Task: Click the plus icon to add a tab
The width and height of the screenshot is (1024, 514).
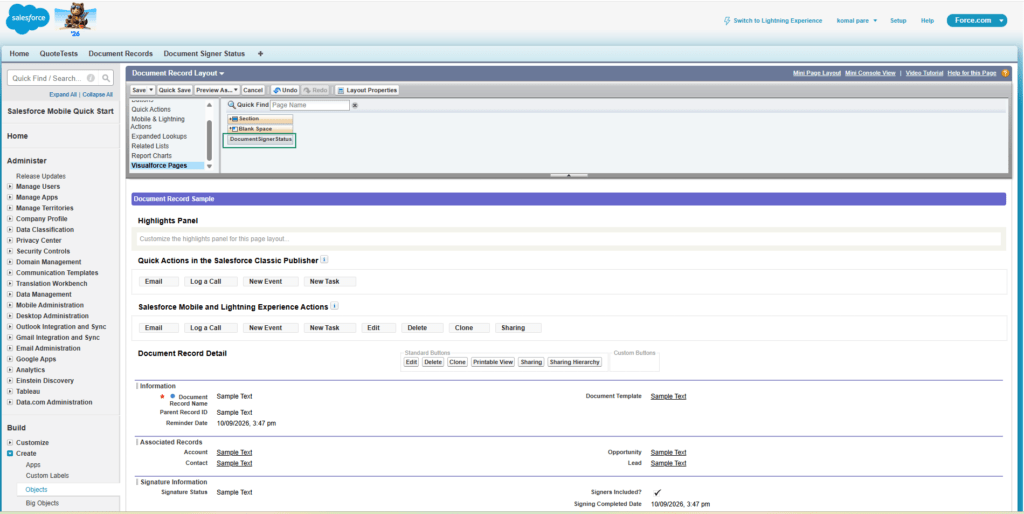Action: click(261, 54)
